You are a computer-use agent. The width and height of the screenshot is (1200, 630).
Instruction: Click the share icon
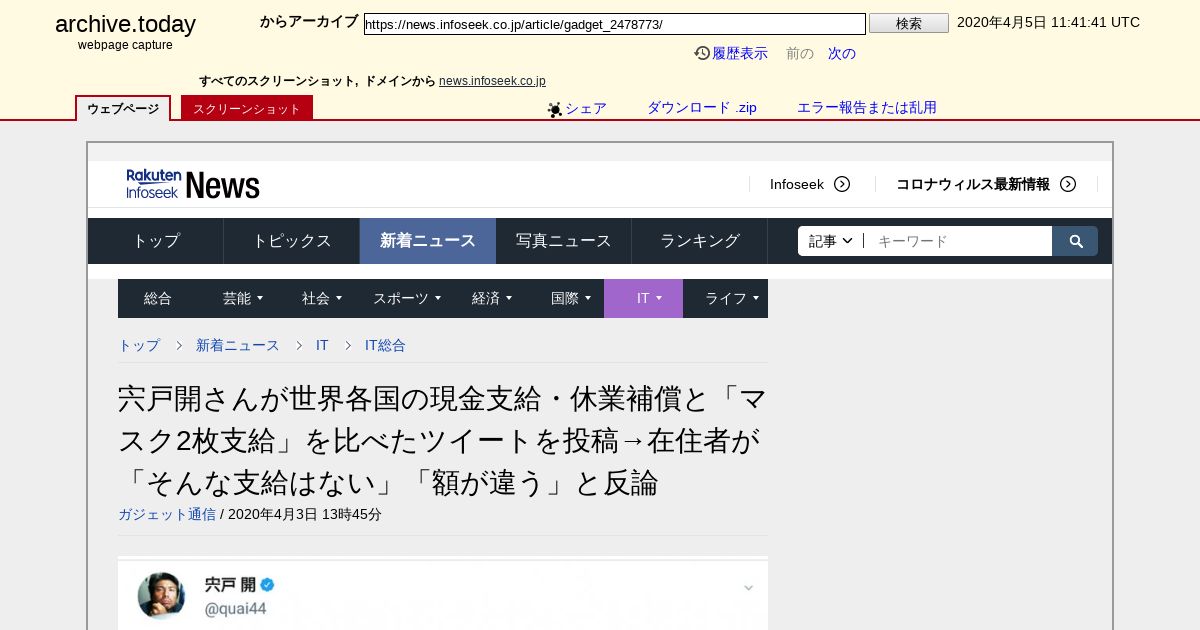(x=555, y=109)
